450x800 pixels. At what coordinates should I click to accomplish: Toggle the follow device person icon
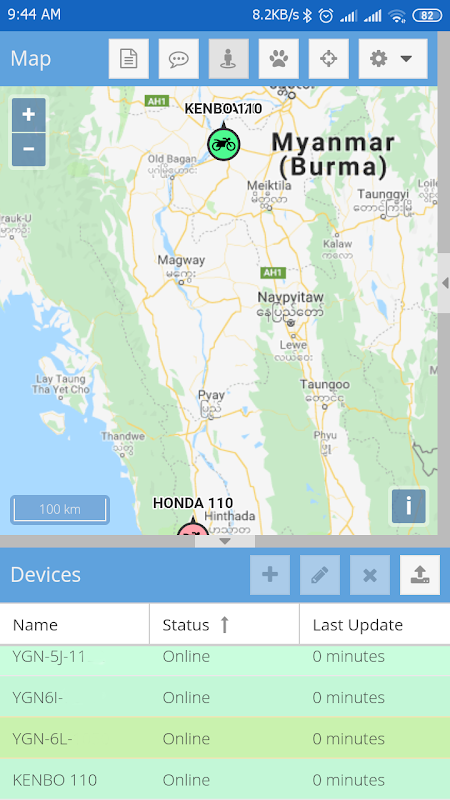[x=229, y=59]
